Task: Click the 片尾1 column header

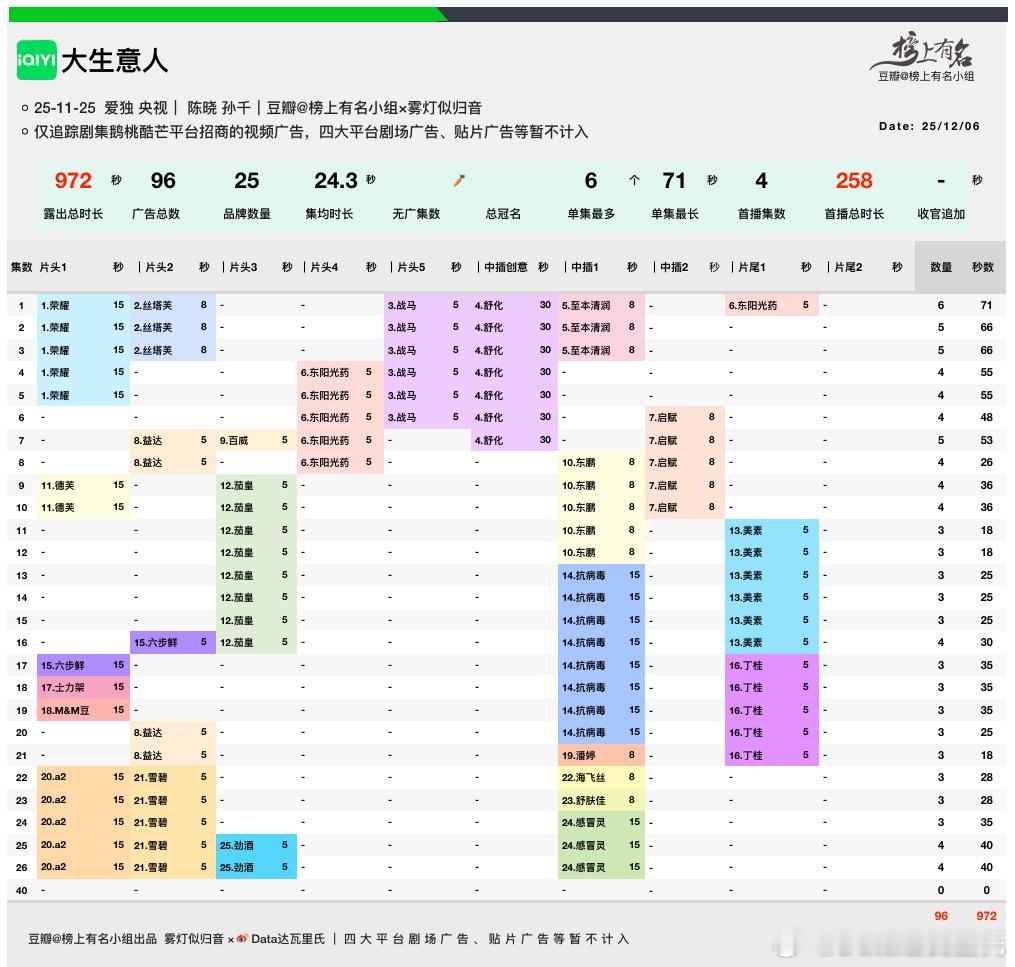Action: pyautogui.click(x=752, y=267)
